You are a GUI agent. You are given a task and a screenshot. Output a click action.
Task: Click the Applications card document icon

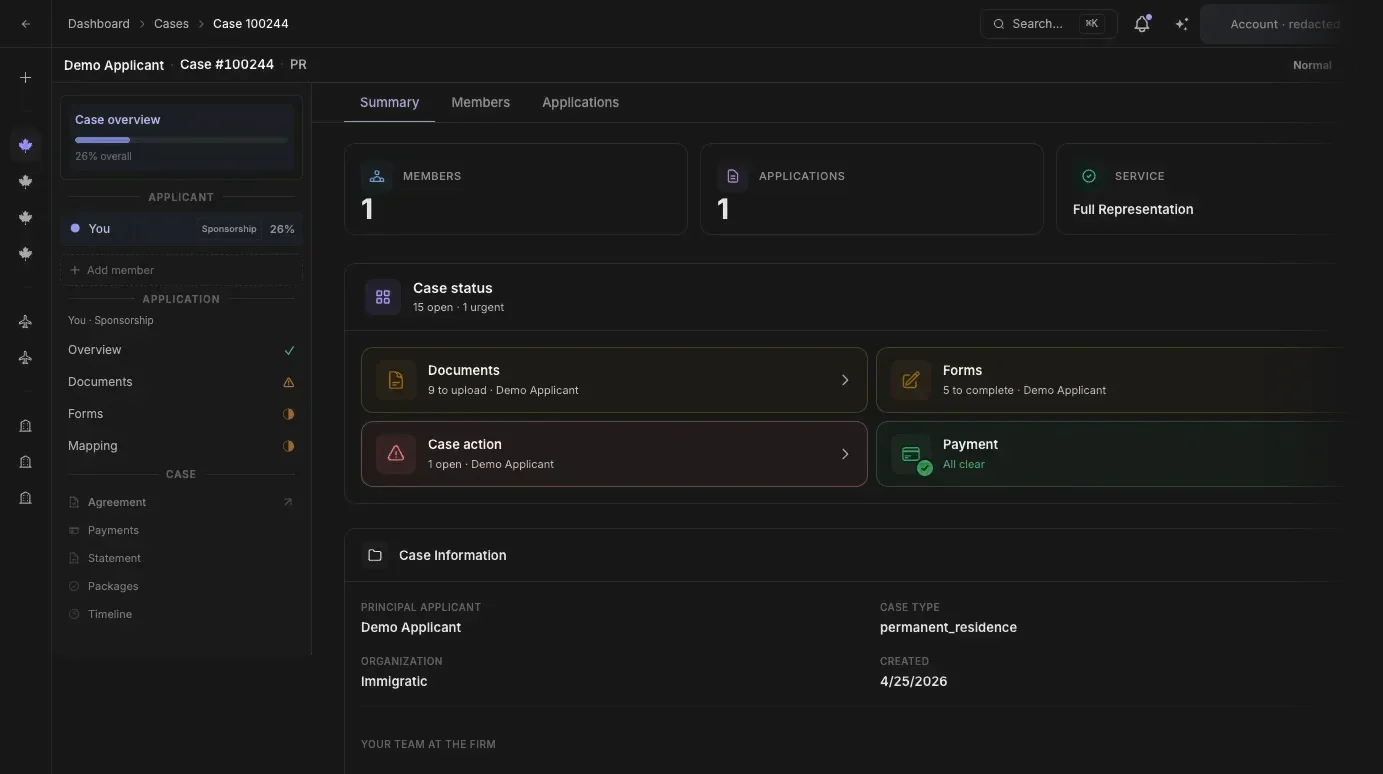[x=733, y=176]
